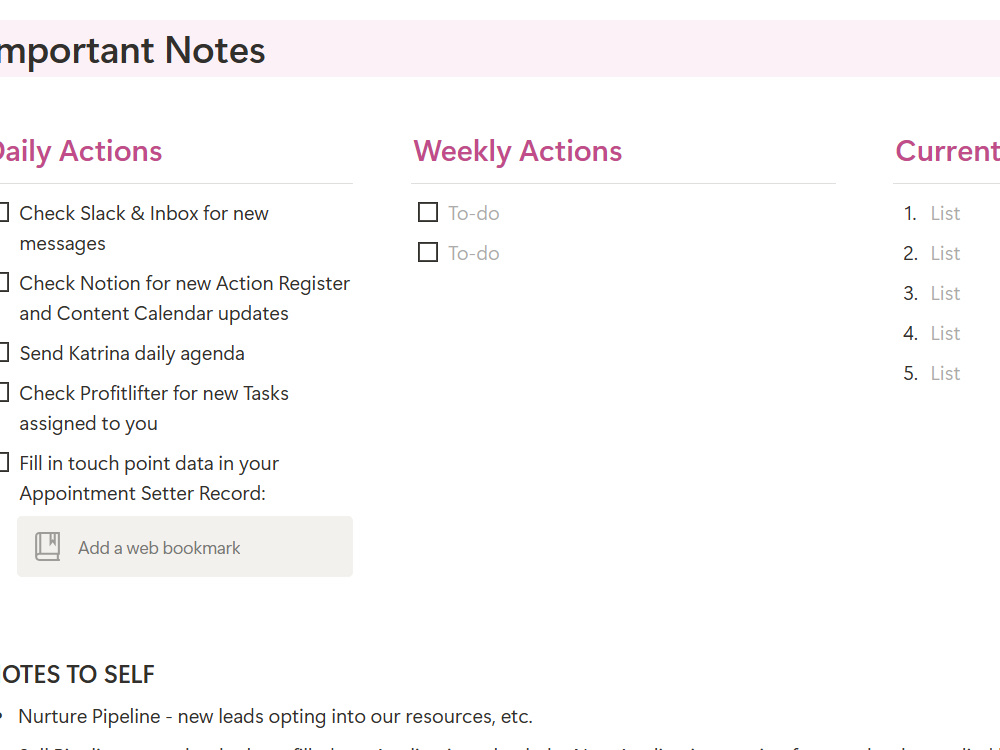Click the Weekly Actions heading
Image resolution: width=1000 pixels, height=750 pixels.
point(517,151)
